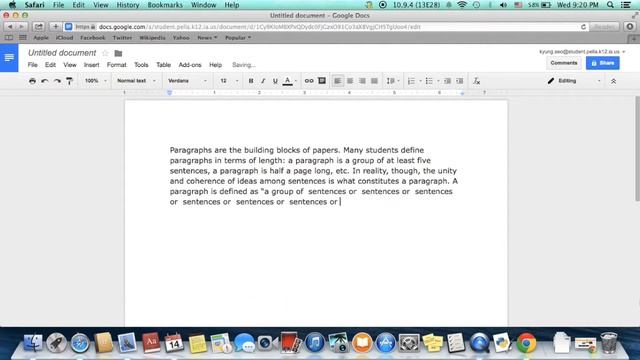Clear formatting with the Tx icon
Screen dimensions: 640x360
[476, 81]
